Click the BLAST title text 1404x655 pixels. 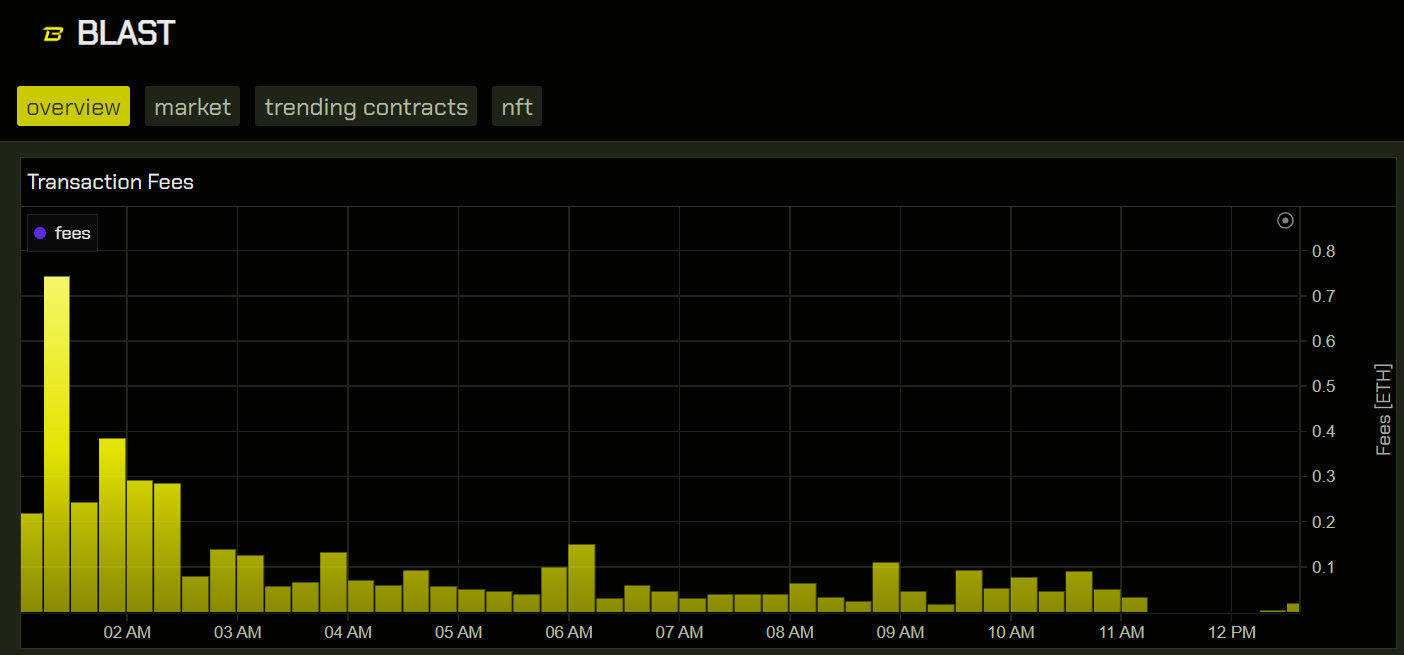pyautogui.click(x=126, y=33)
